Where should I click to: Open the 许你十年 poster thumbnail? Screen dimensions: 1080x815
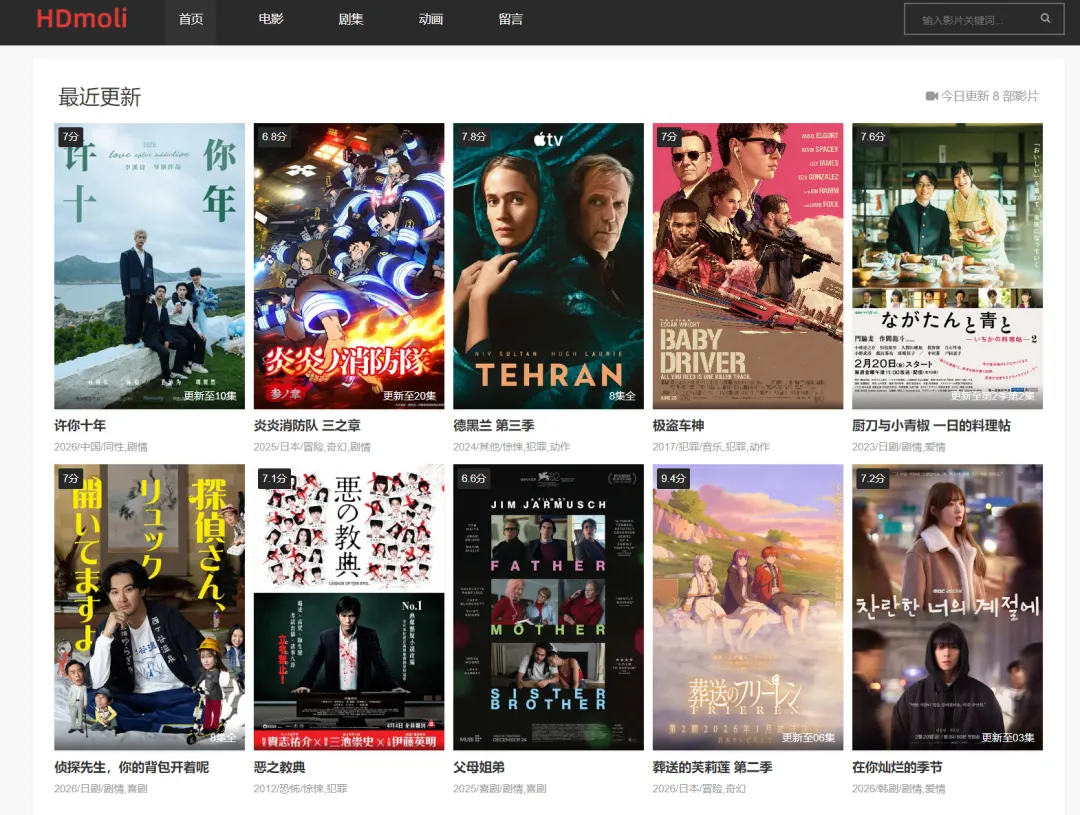149,266
